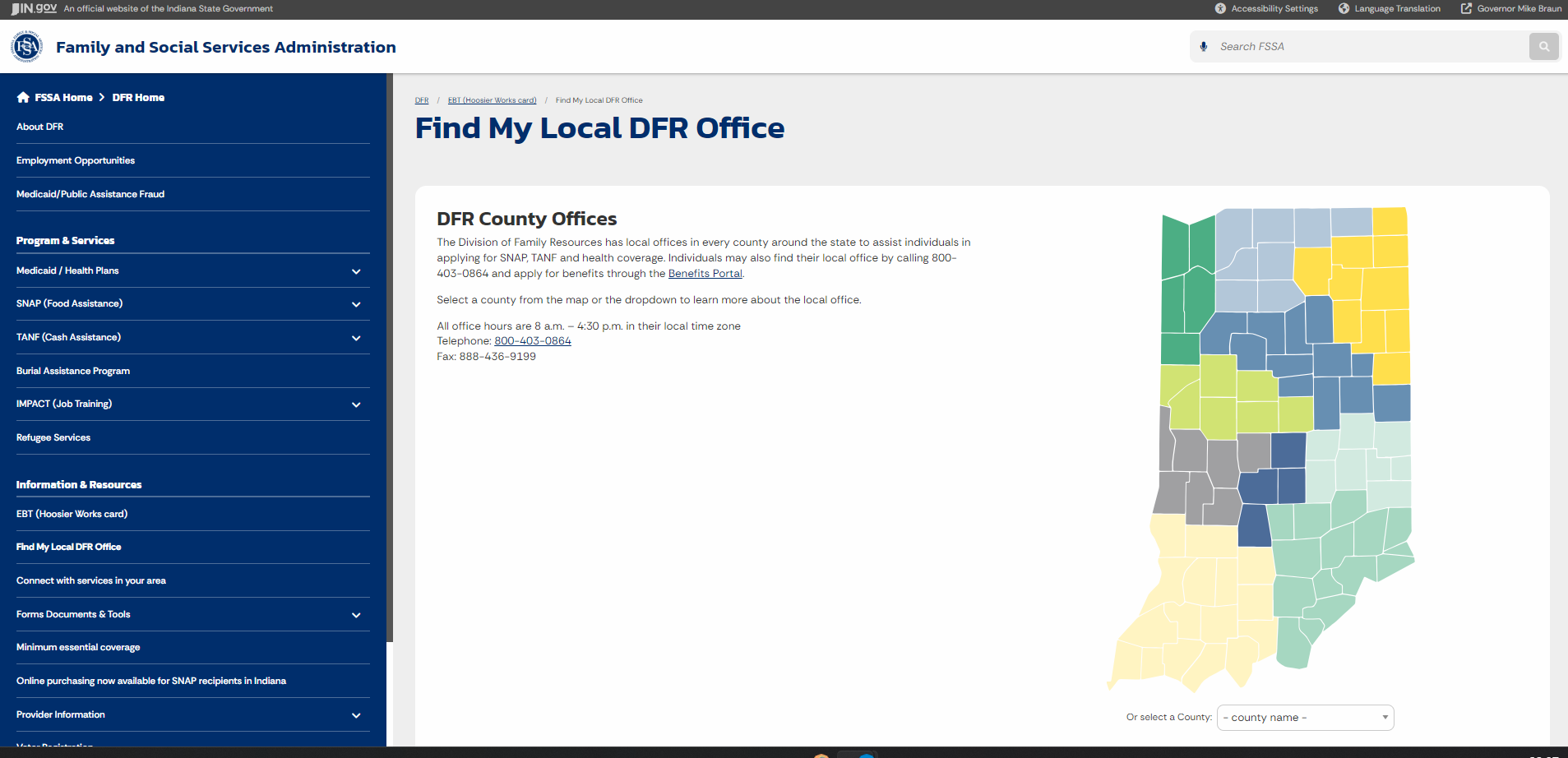Select Find My Local DFR Office sidebar item
Image resolution: width=1568 pixels, height=758 pixels.
(68, 547)
